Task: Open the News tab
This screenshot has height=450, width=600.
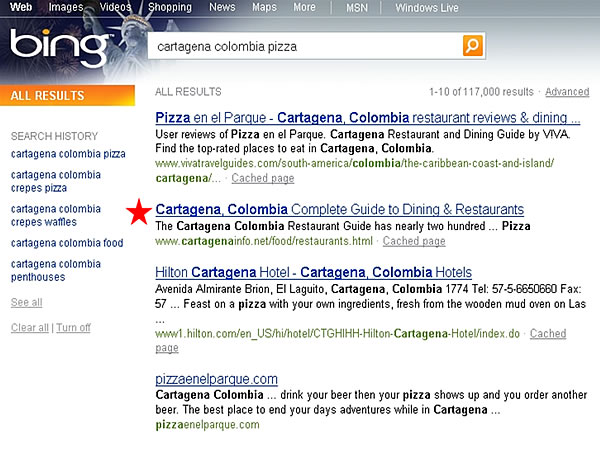Action: pyautogui.click(x=222, y=7)
